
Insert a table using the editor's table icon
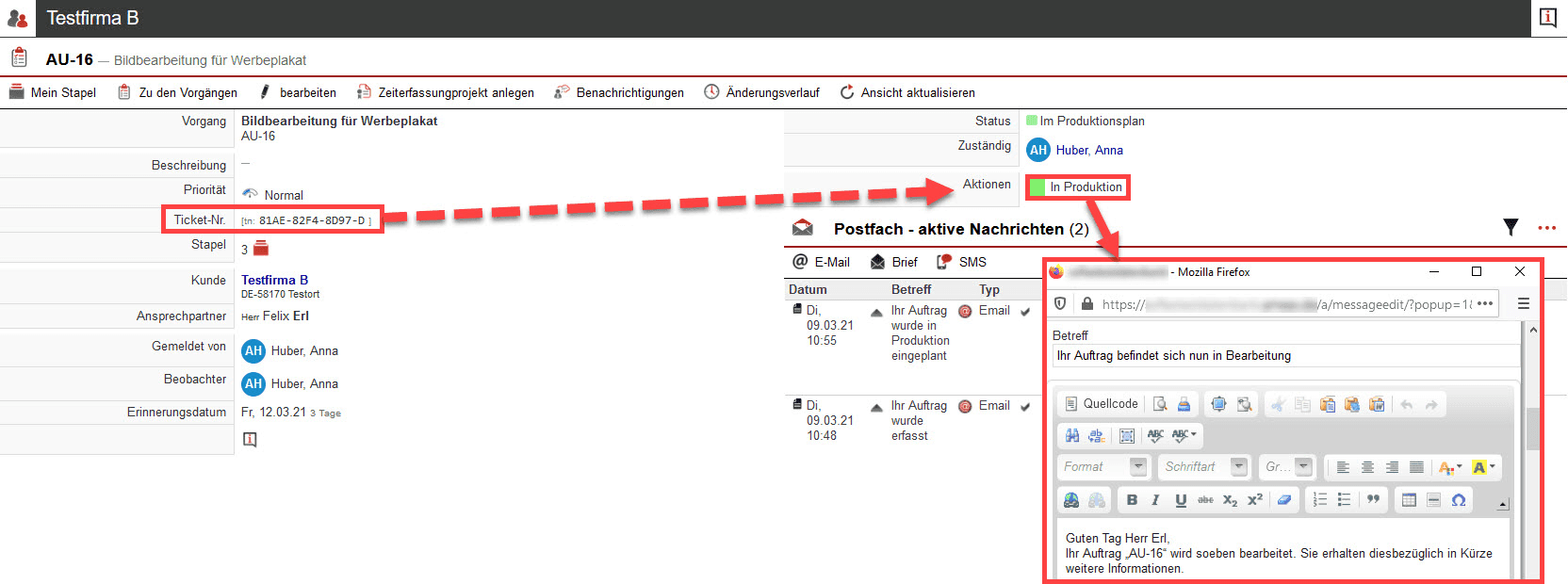coord(1409,500)
